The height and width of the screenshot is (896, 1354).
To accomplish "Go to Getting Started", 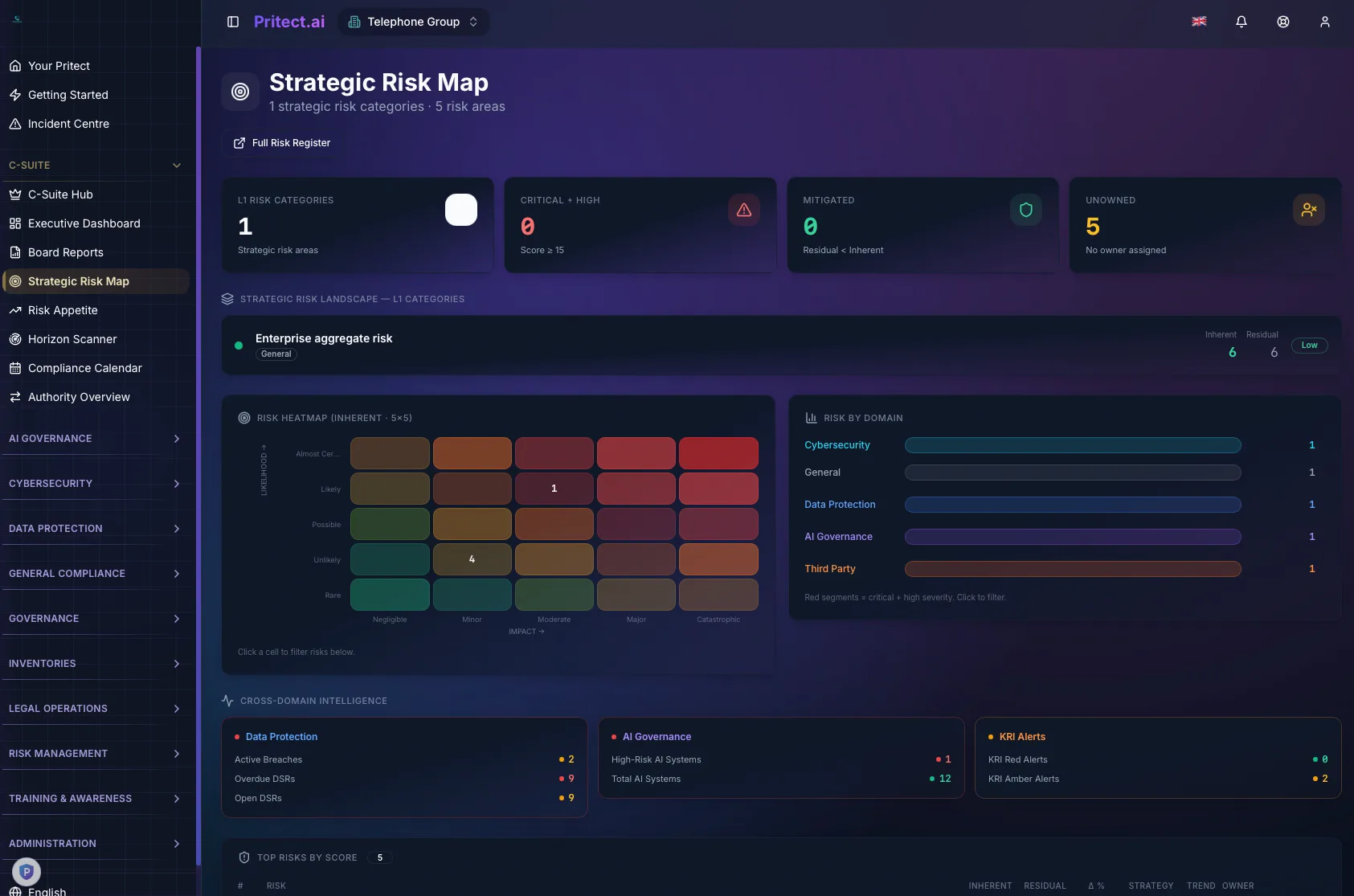I will point(95,95).
